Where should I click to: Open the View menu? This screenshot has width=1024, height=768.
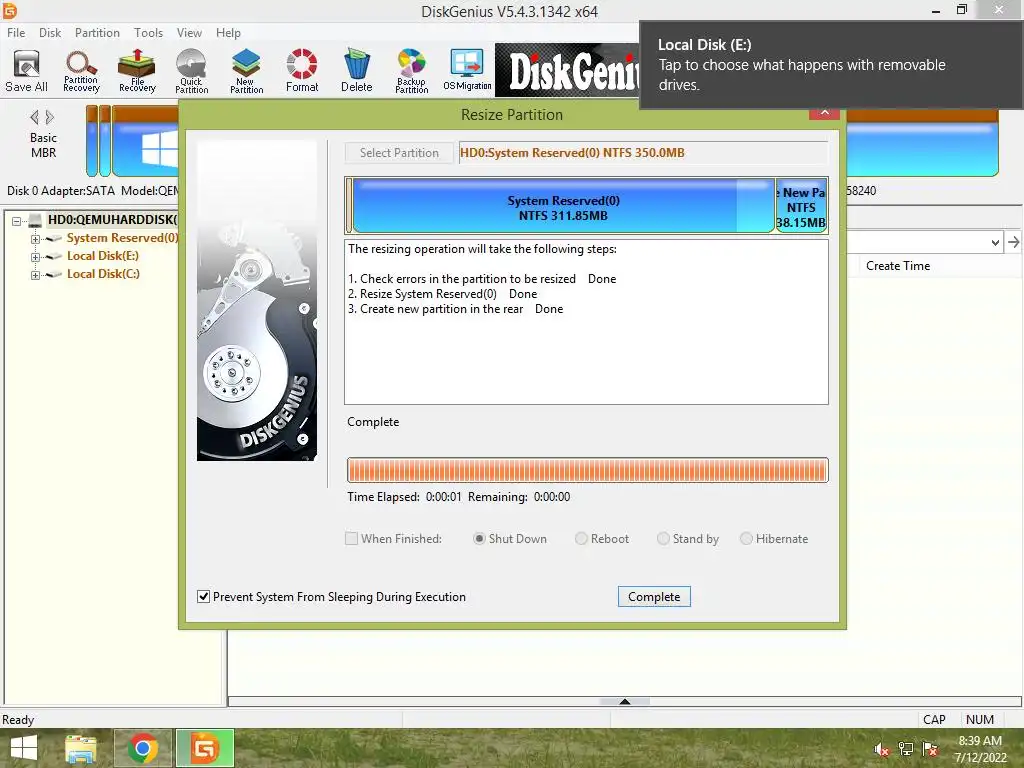[x=189, y=33]
